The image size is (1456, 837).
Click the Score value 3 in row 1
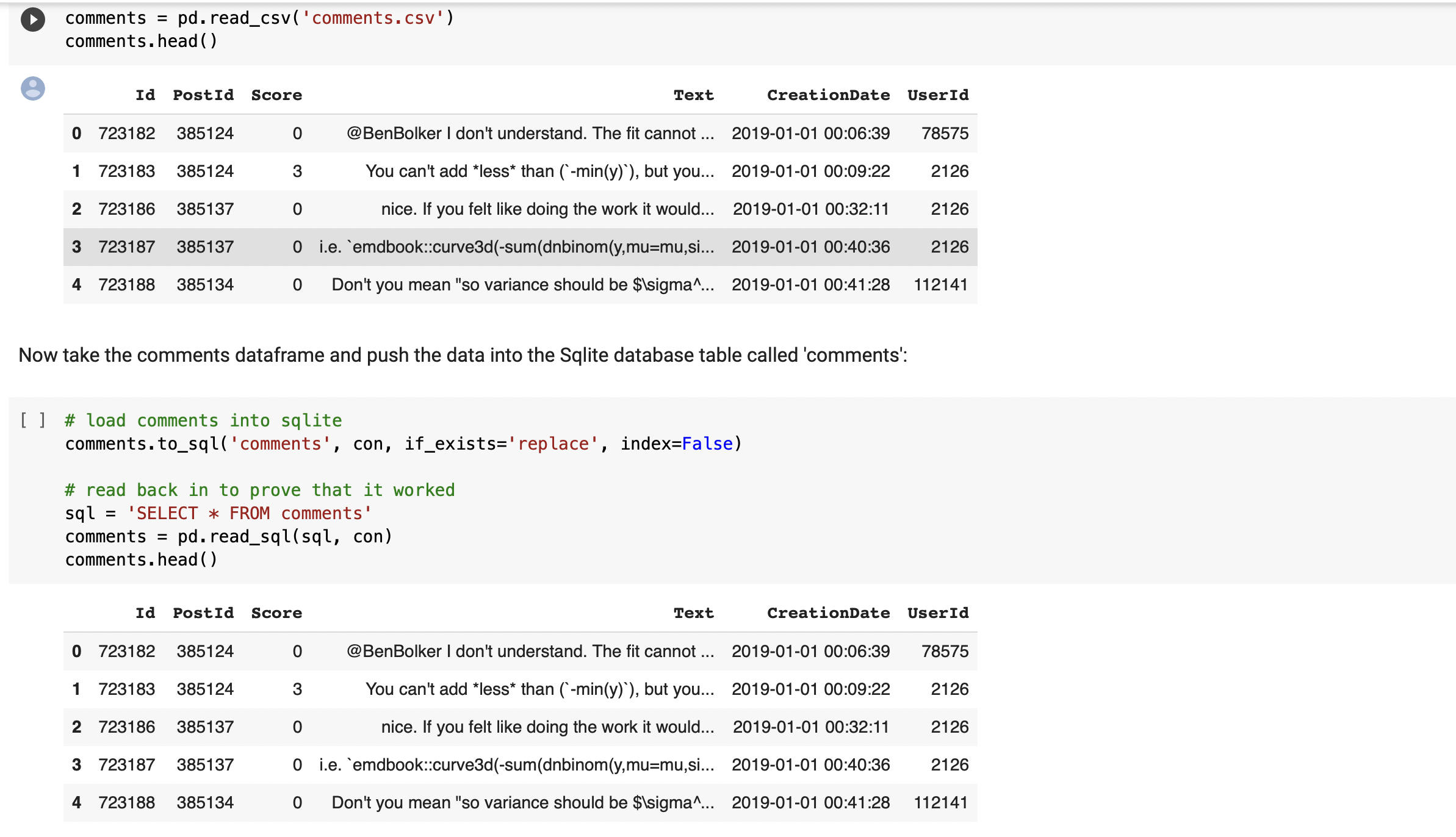point(297,171)
